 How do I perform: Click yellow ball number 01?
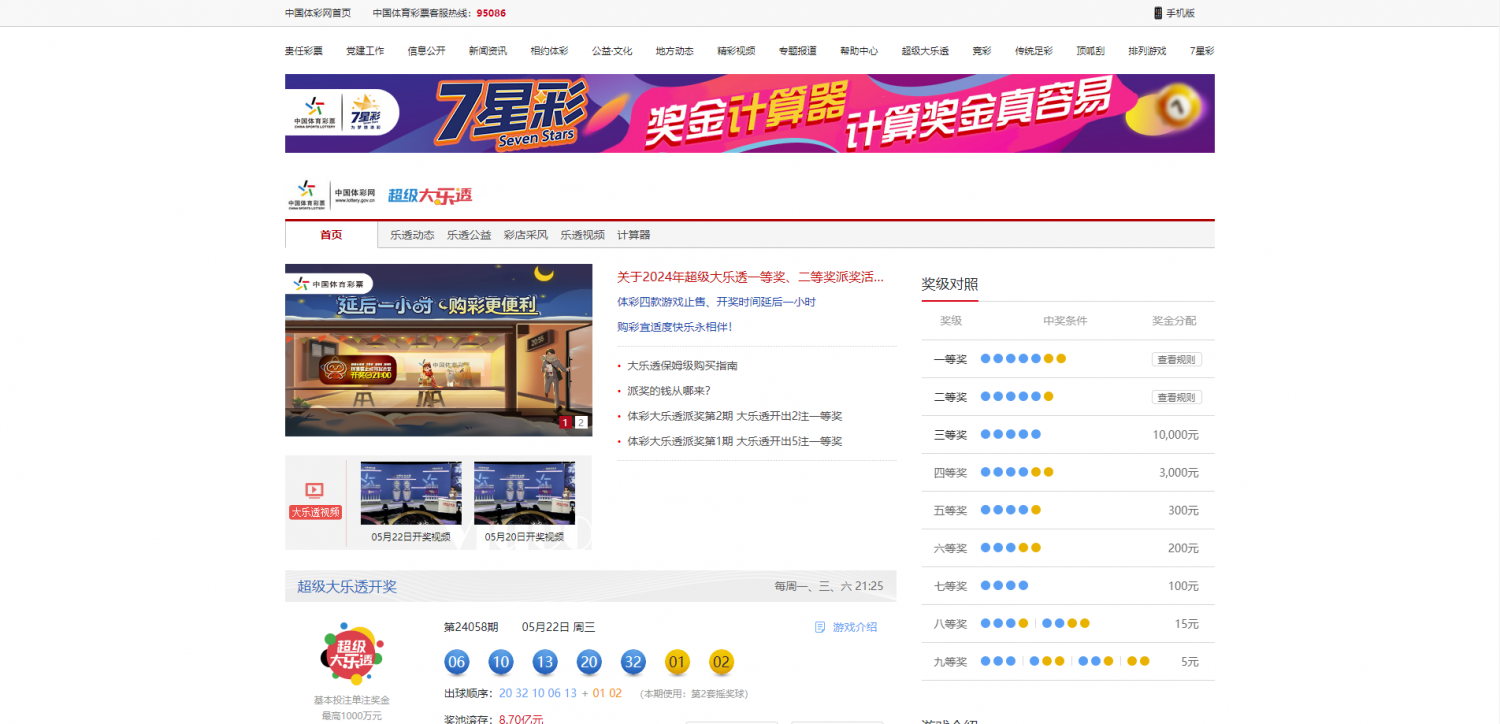[x=678, y=662]
